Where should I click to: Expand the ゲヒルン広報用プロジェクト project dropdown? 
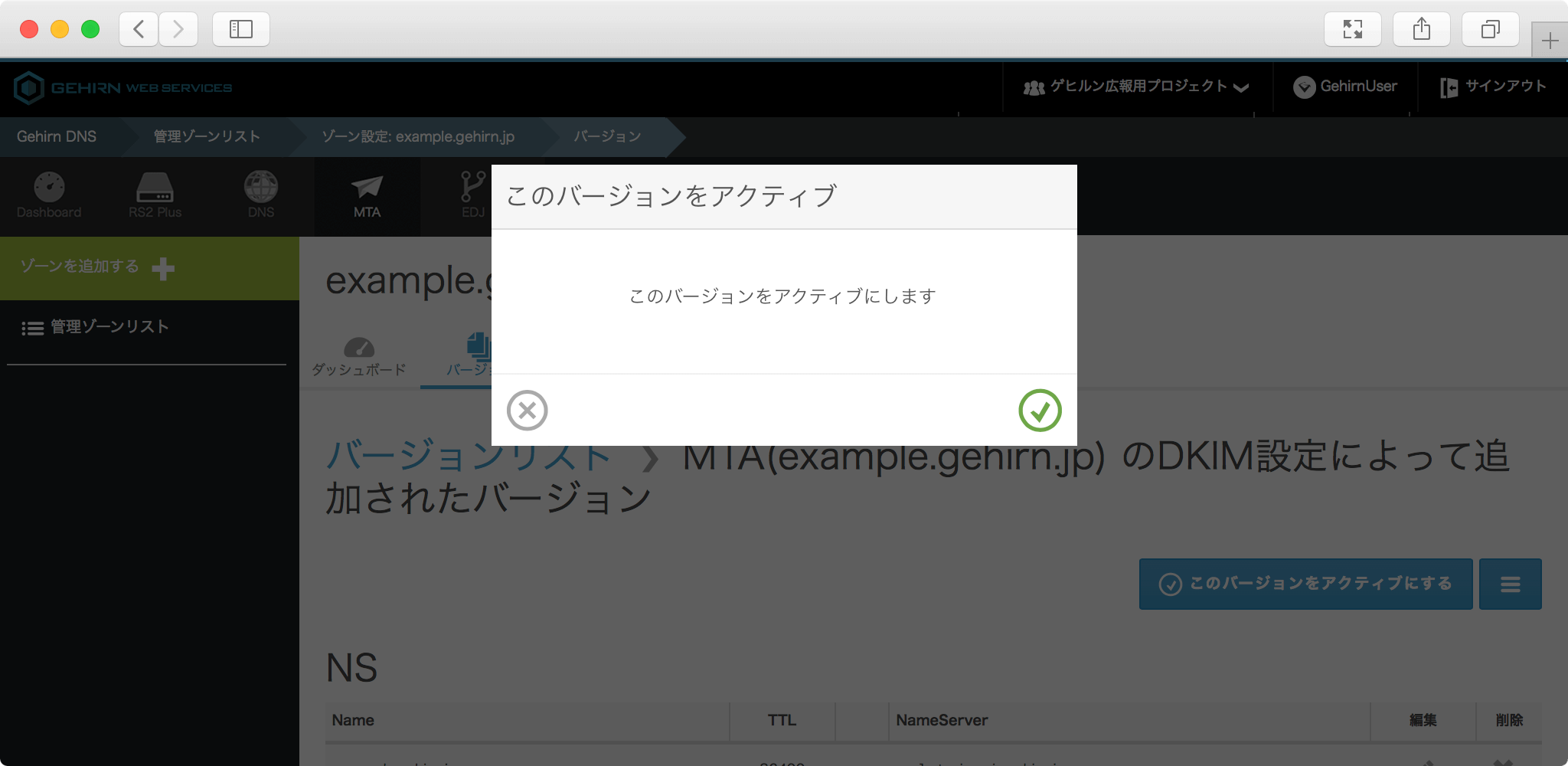(x=1136, y=87)
